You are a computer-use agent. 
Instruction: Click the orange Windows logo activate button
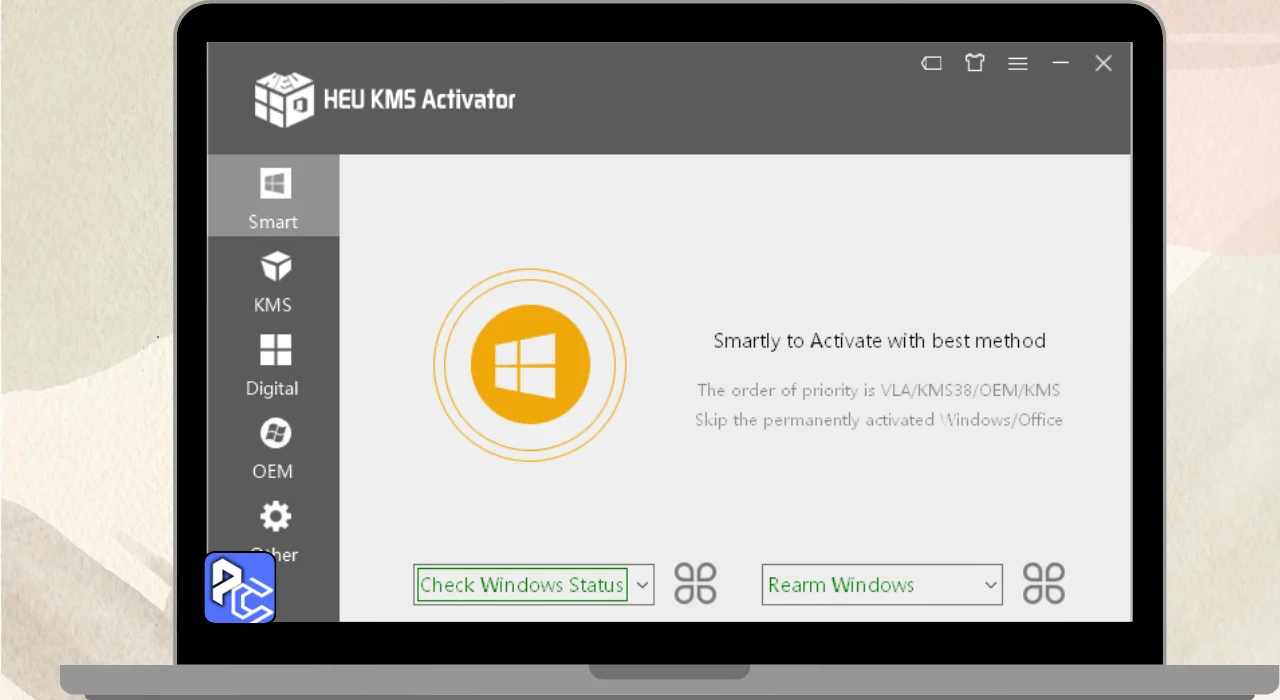530,365
